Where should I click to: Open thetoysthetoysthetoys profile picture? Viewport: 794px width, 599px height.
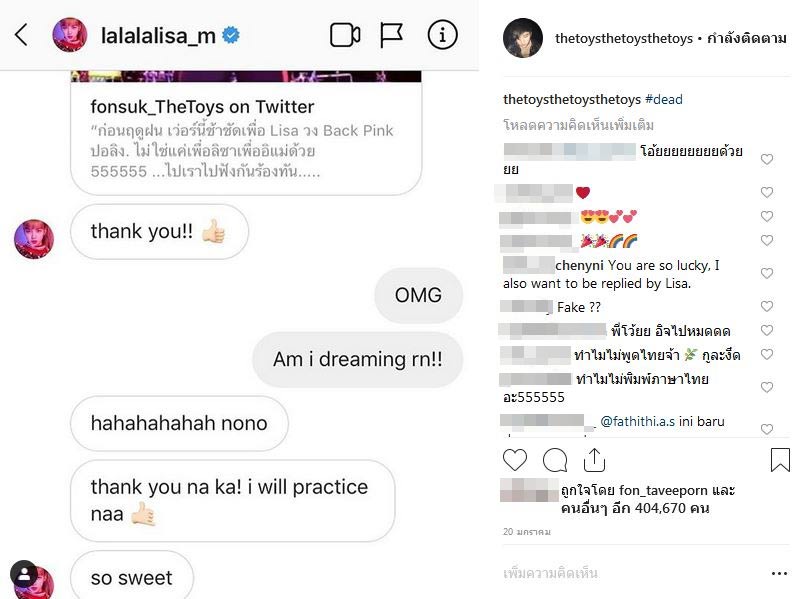(x=523, y=38)
